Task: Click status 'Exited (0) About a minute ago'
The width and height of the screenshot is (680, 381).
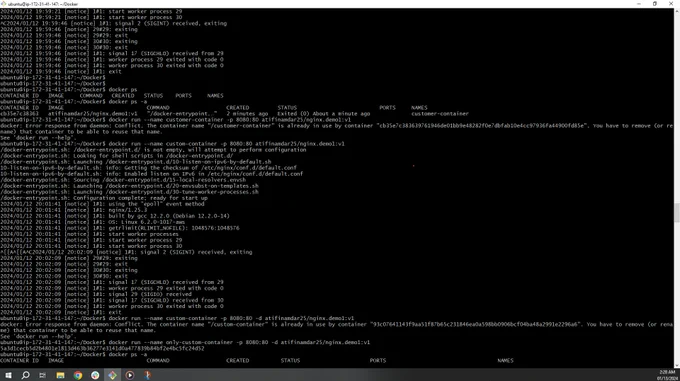Action: pyautogui.click(x=324, y=114)
